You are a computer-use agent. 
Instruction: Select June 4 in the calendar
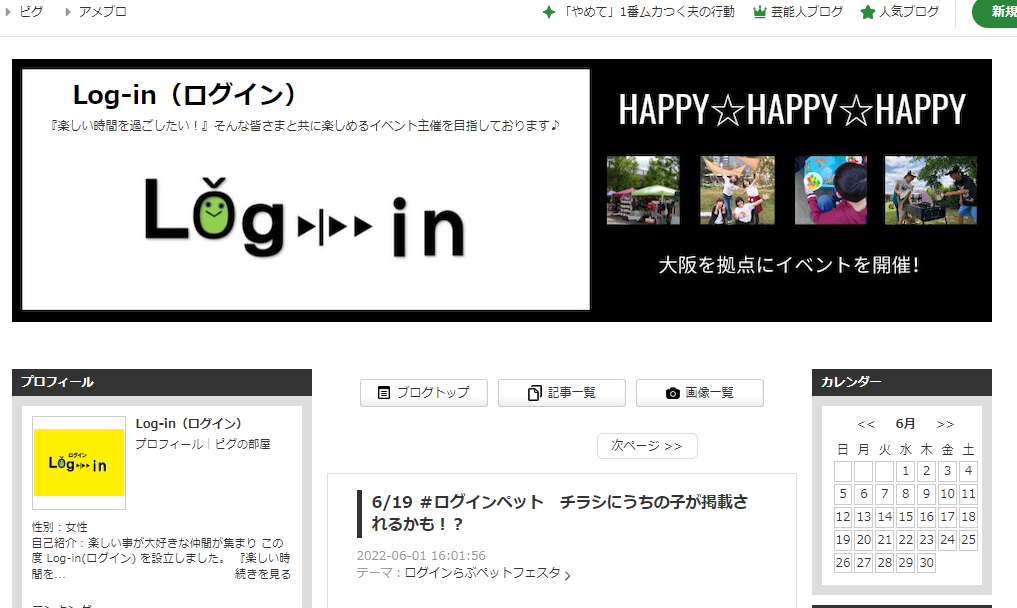[968, 471]
